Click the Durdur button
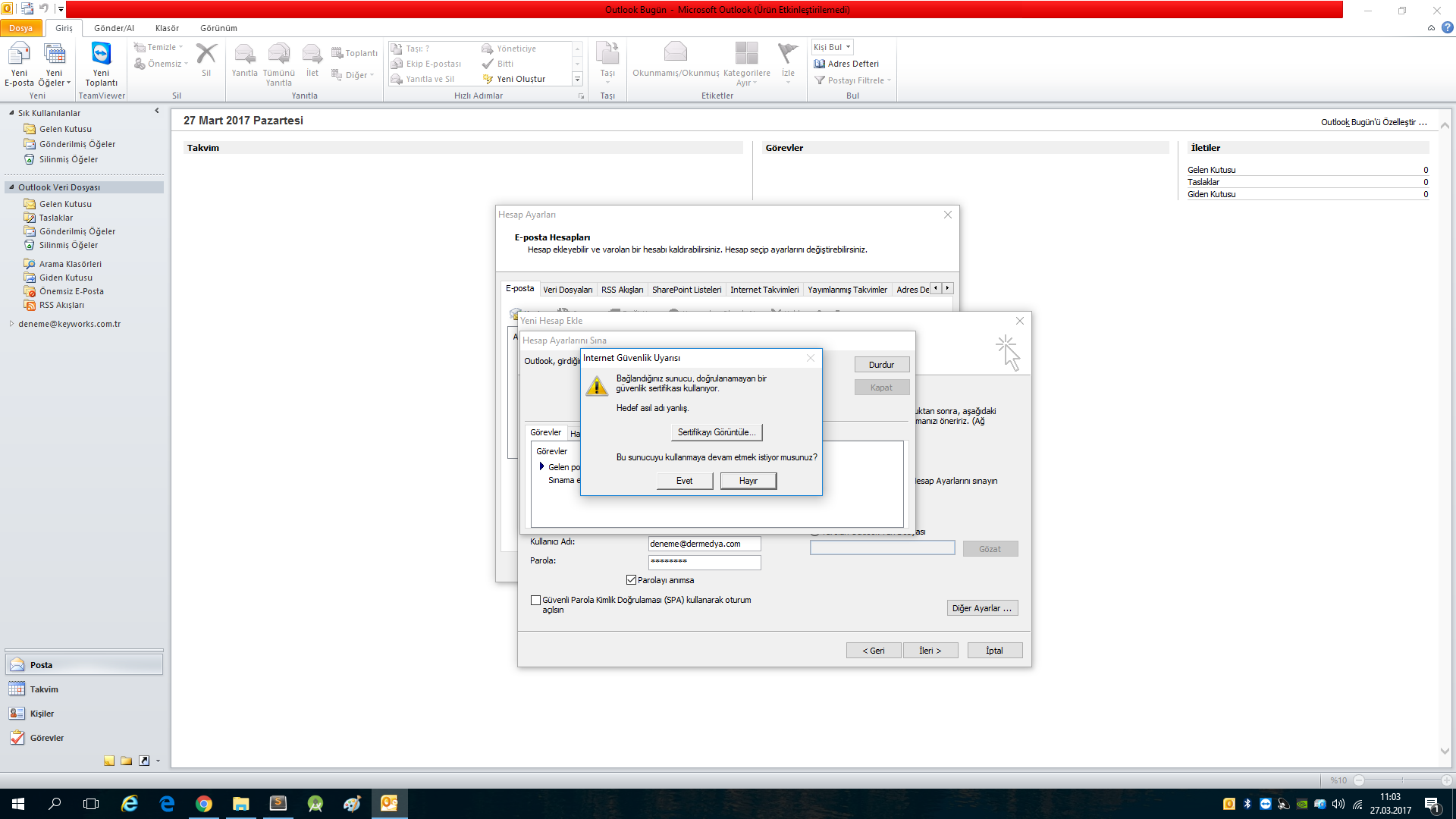 tap(881, 365)
